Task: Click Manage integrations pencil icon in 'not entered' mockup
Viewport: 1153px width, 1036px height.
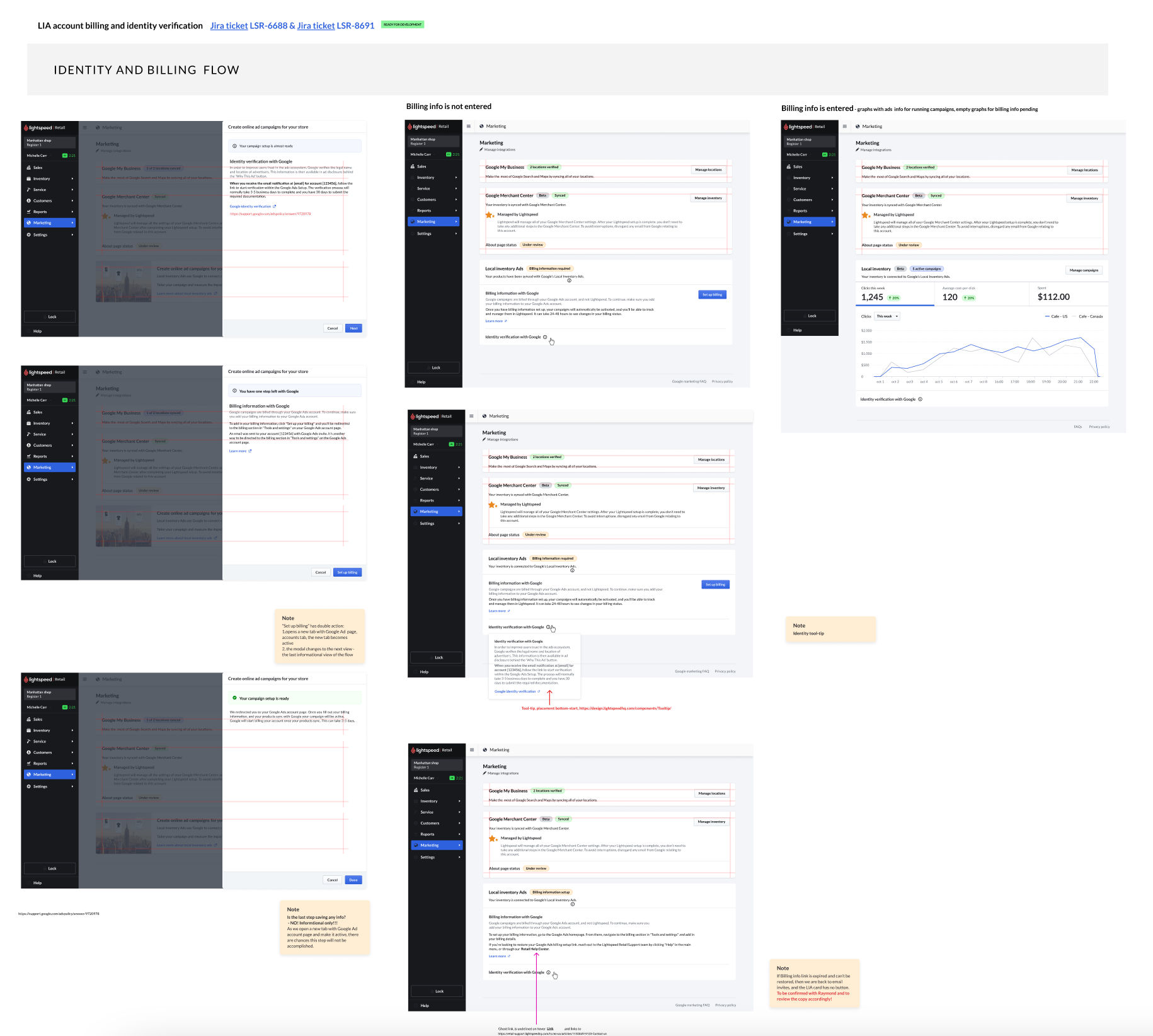Action: coord(481,150)
